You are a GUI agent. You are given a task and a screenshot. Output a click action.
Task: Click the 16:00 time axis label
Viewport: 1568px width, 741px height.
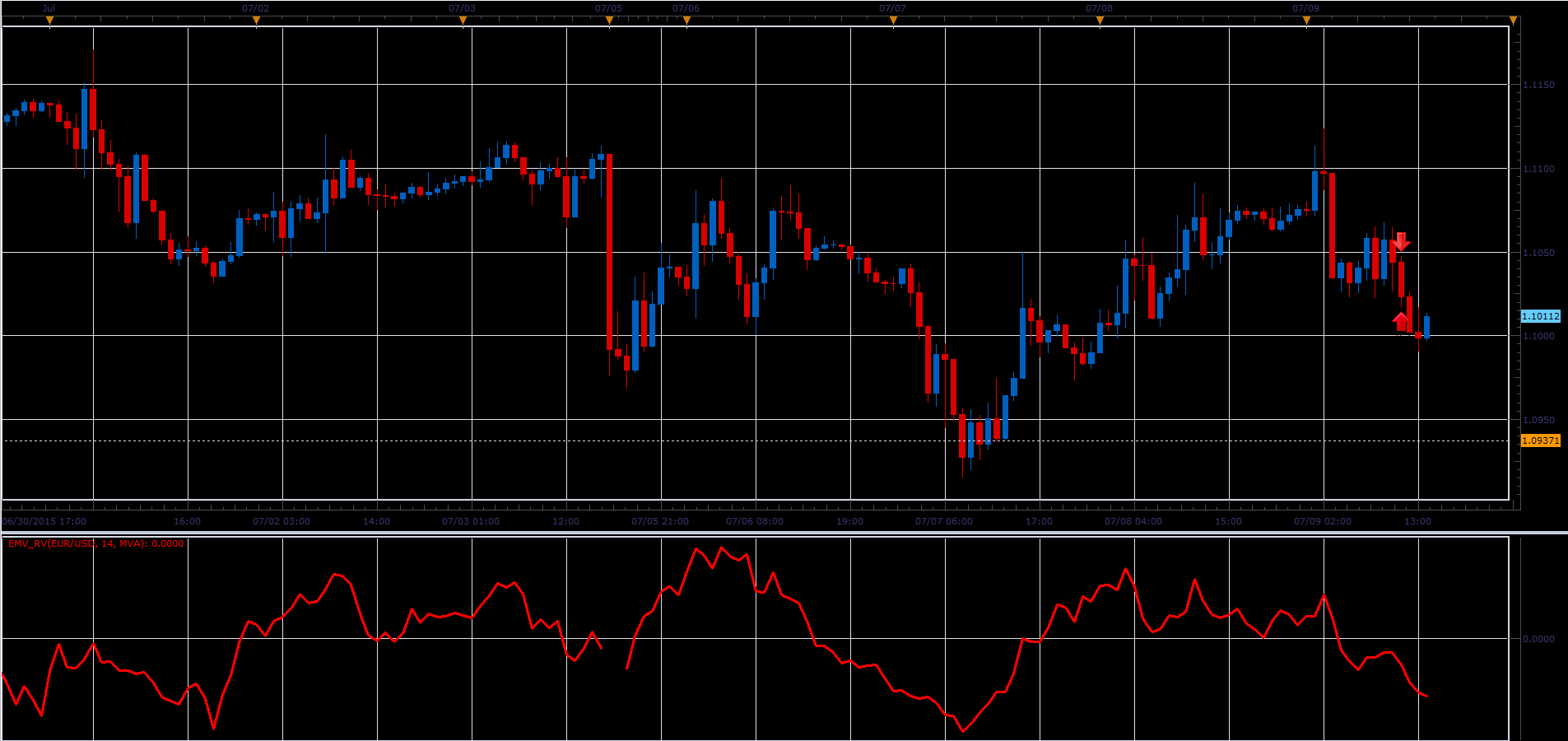[x=187, y=521]
